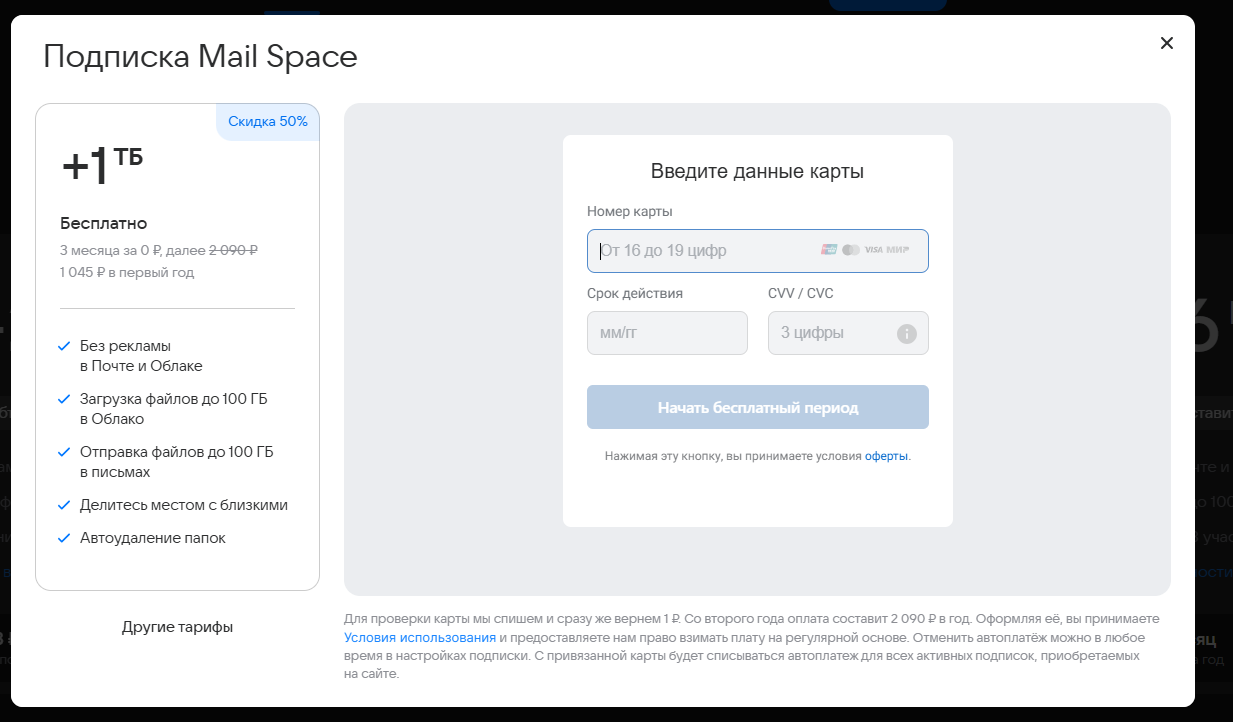The width and height of the screenshot is (1233, 722).
Task: Click the Подписка Mail Space title
Action: (x=200, y=56)
